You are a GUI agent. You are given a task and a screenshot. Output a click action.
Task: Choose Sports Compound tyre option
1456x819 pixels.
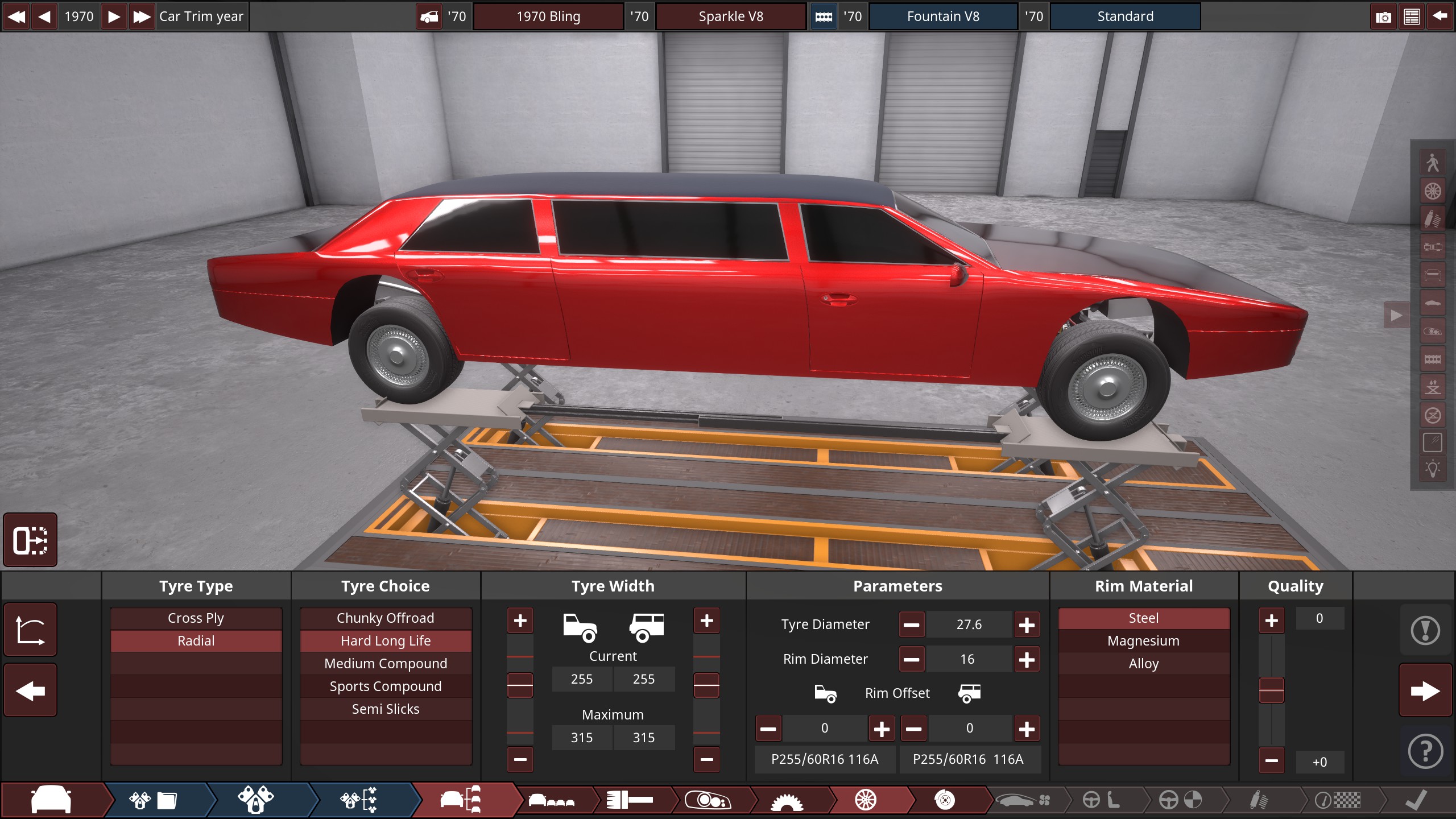[386, 686]
